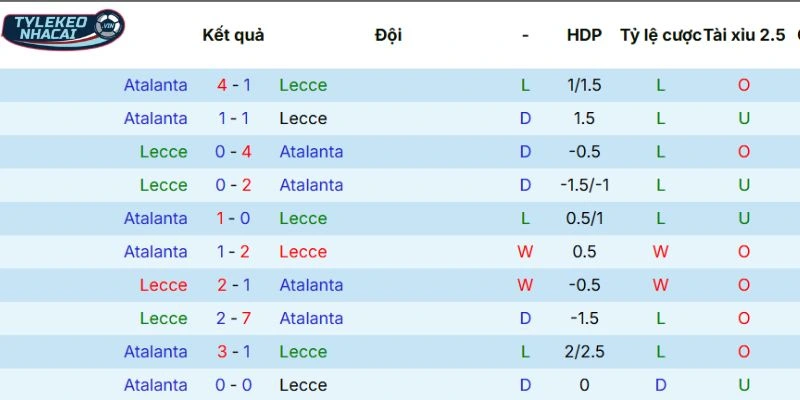Open the 1 - 2 match score

pyautogui.click(x=233, y=252)
